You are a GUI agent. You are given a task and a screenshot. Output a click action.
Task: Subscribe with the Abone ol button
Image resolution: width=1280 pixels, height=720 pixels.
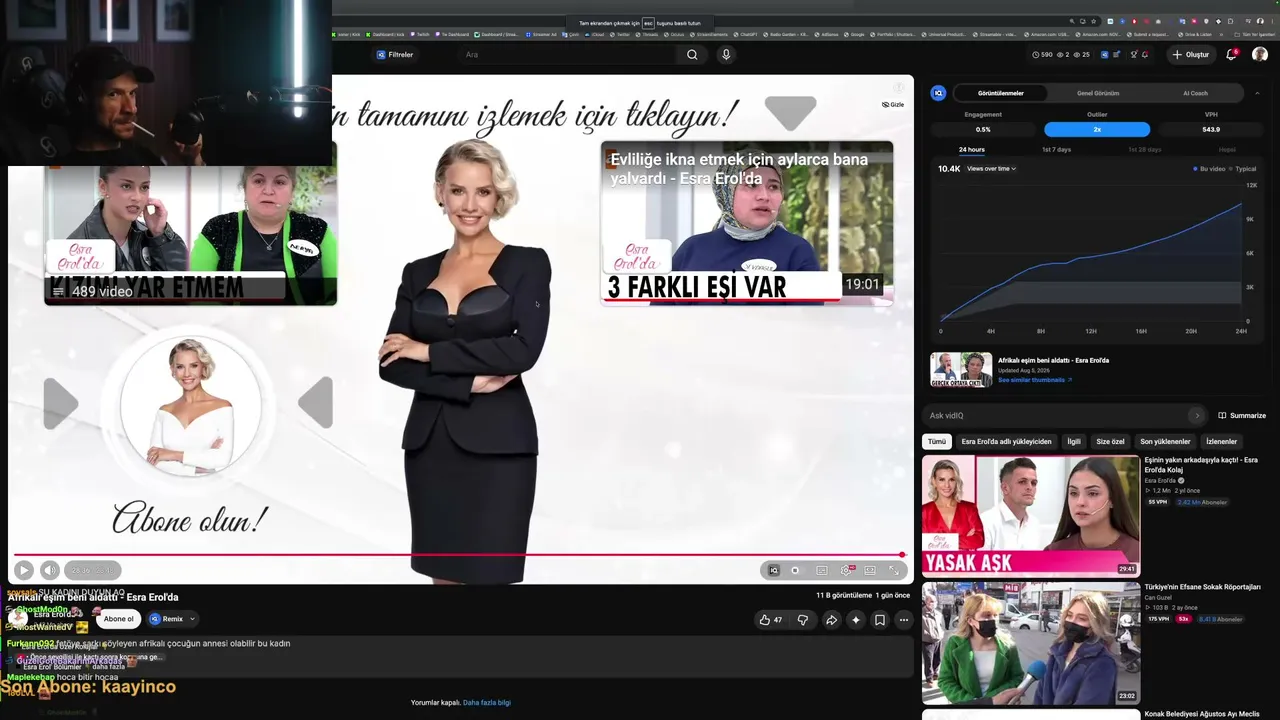click(x=118, y=619)
